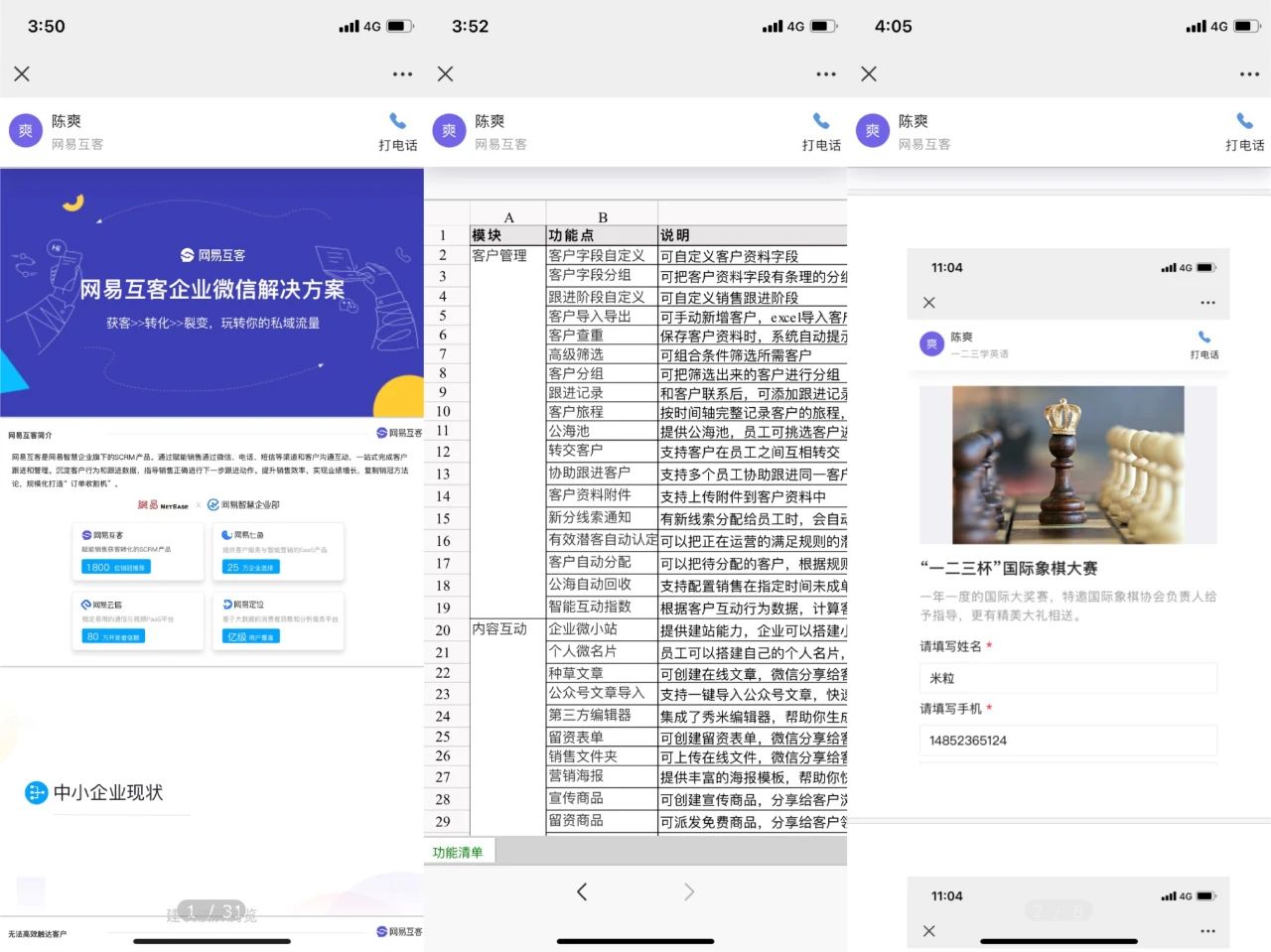Open the more options menu in the 3:50 screen
Image resolution: width=1271 pixels, height=952 pixels.
402,73
